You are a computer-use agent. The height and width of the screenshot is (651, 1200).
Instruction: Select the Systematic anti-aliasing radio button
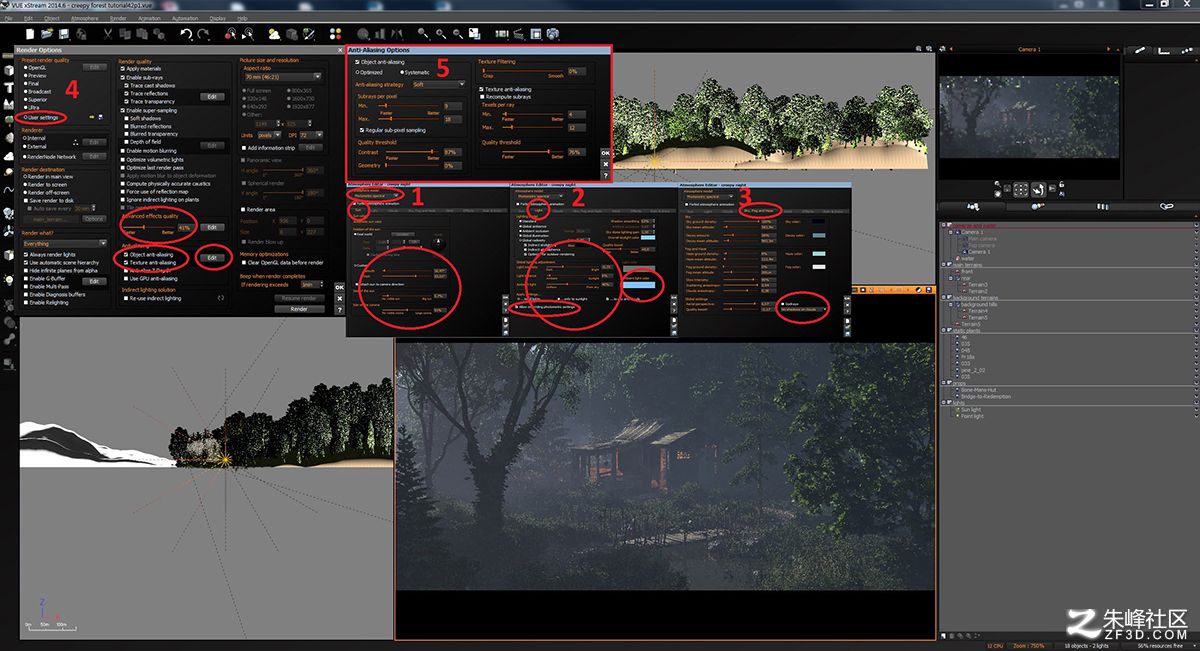tap(415, 72)
